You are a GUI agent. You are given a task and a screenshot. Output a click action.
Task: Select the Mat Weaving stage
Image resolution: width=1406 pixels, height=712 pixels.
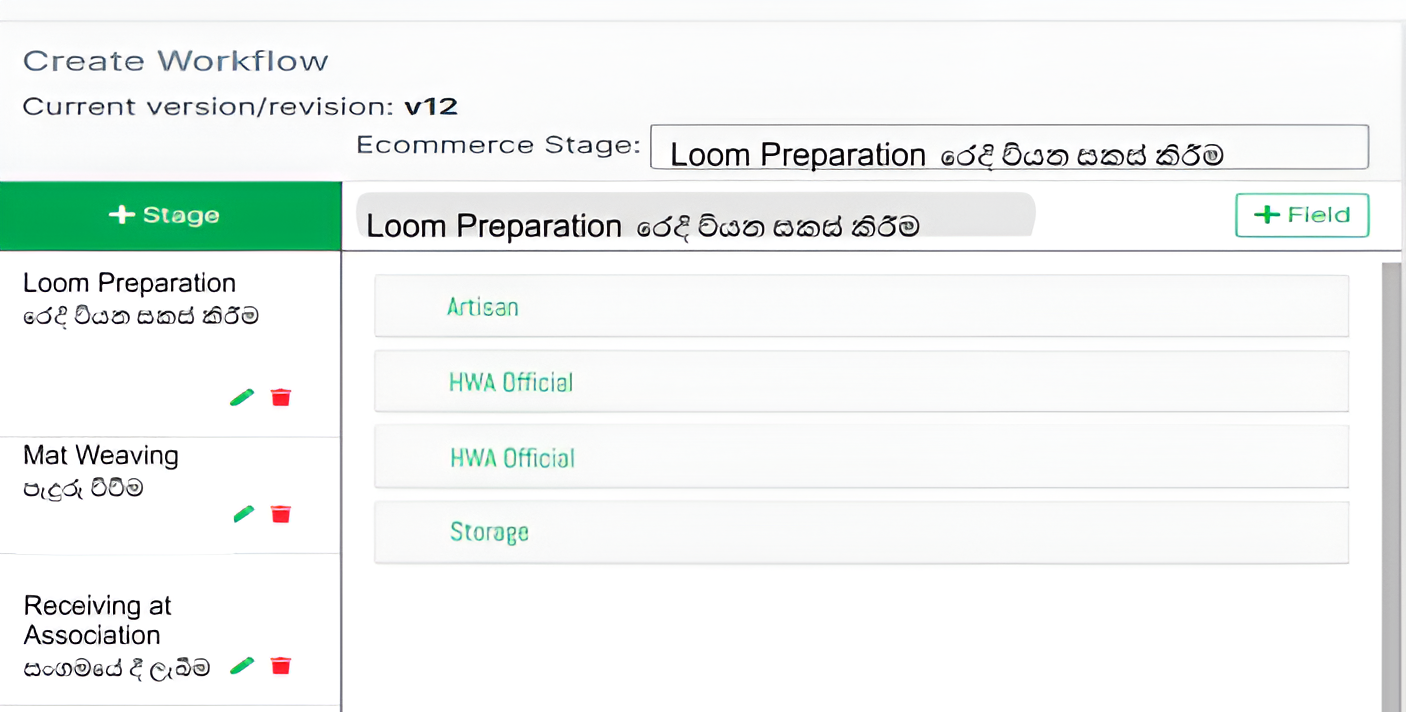pos(101,470)
